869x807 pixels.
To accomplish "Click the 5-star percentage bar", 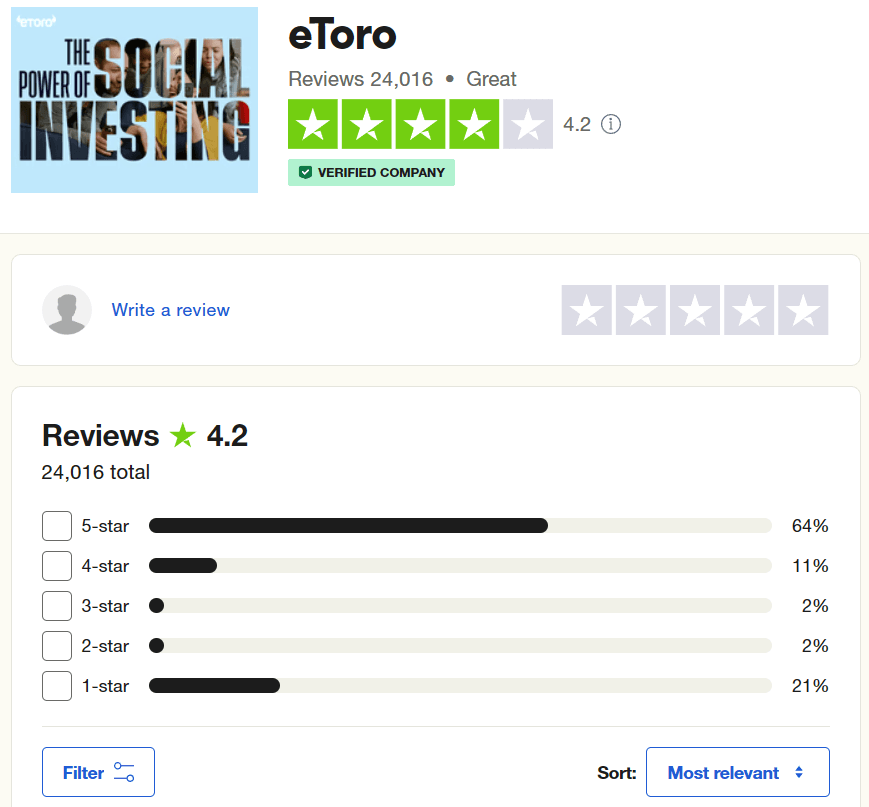I will [x=460, y=526].
